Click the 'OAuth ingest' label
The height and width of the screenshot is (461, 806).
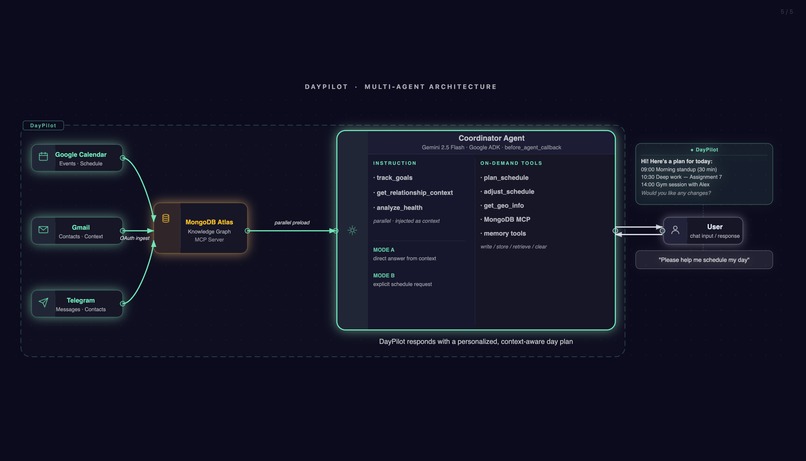135,238
